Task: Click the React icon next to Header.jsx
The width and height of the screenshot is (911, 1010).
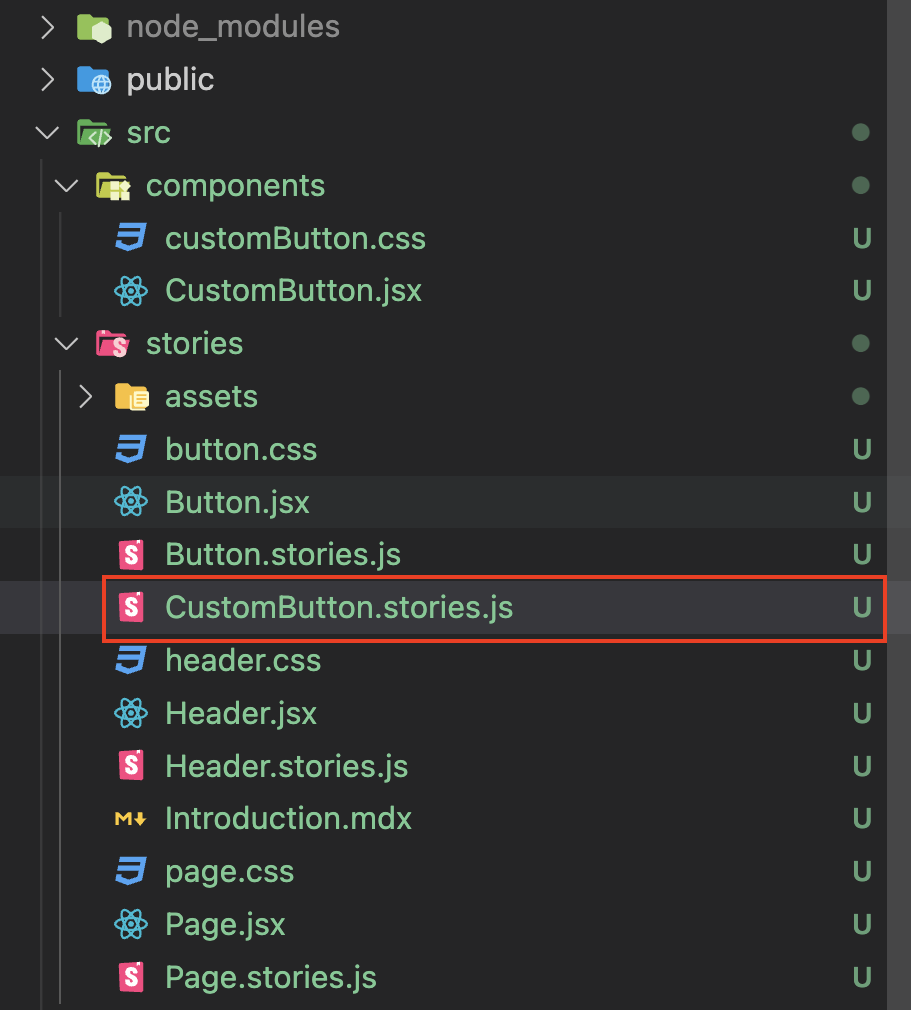Action: (131, 714)
